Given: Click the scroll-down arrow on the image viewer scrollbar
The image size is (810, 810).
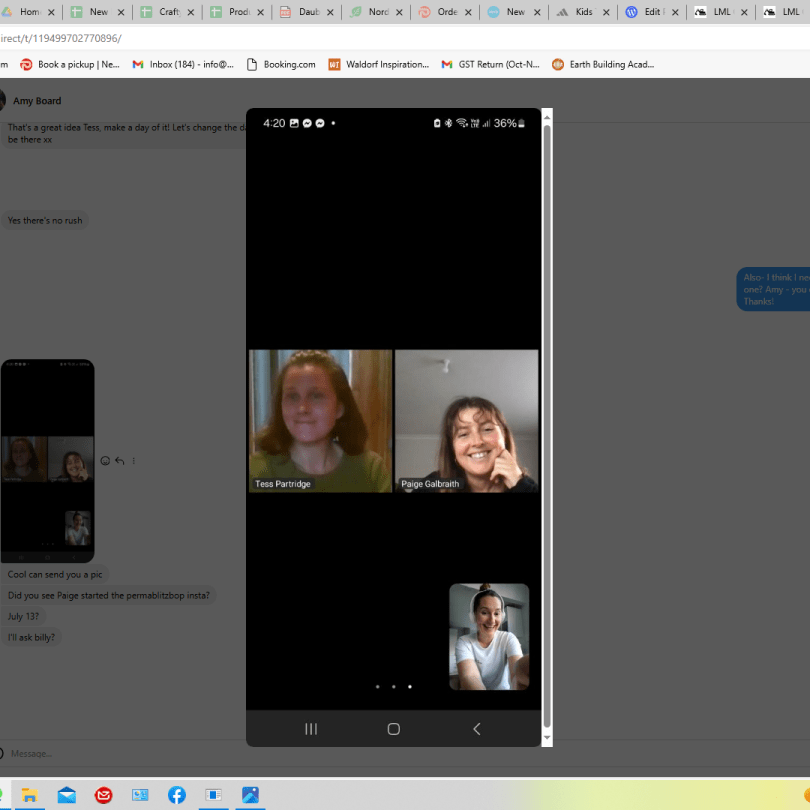Looking at the screenshot, I should click(546, 738).
